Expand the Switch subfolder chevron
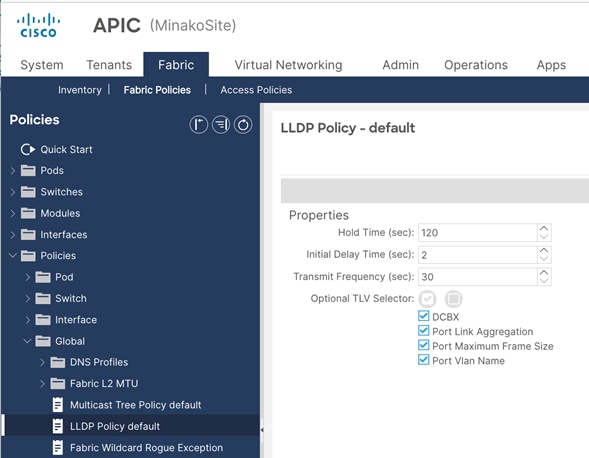This screenshot has height=458, width=589. pos(27,299)
